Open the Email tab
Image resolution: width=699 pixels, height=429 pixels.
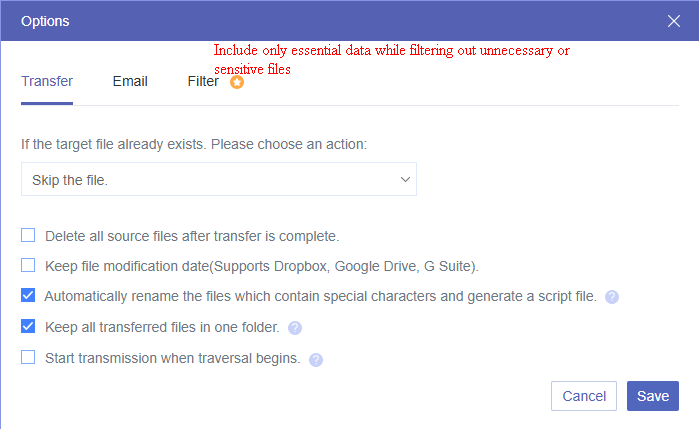(130, 81)
